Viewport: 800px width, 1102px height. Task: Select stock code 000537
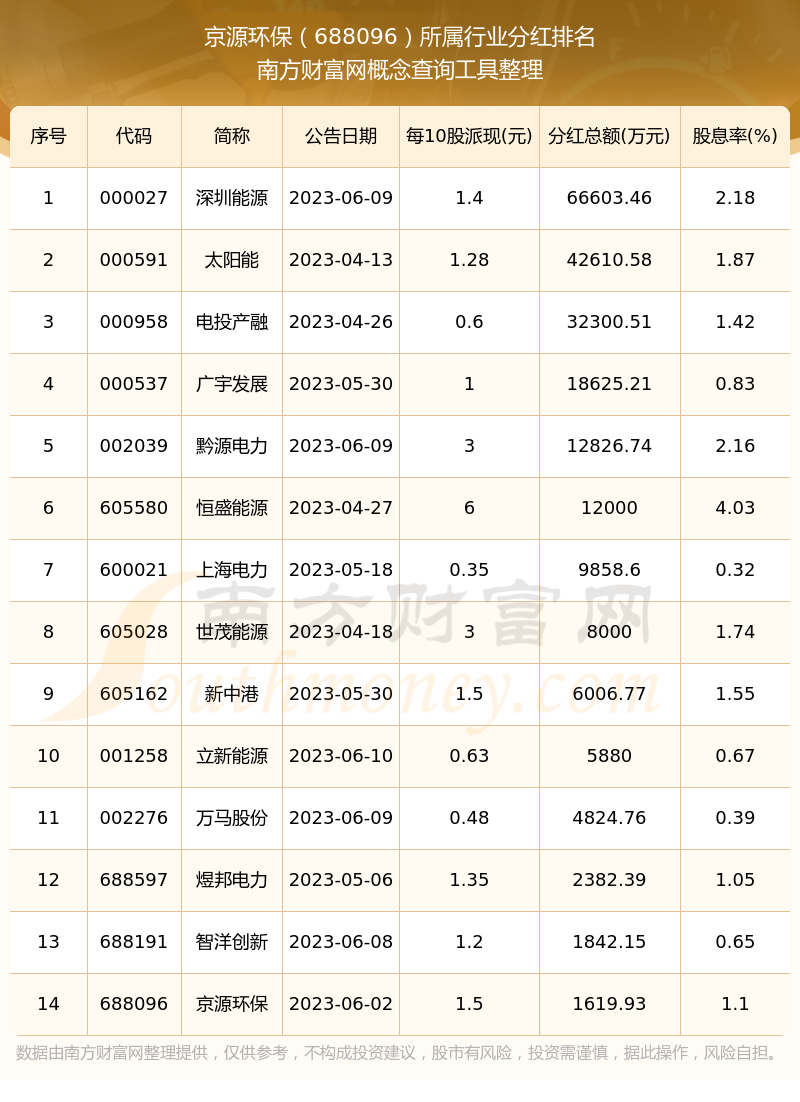click(x=134, y=384)
